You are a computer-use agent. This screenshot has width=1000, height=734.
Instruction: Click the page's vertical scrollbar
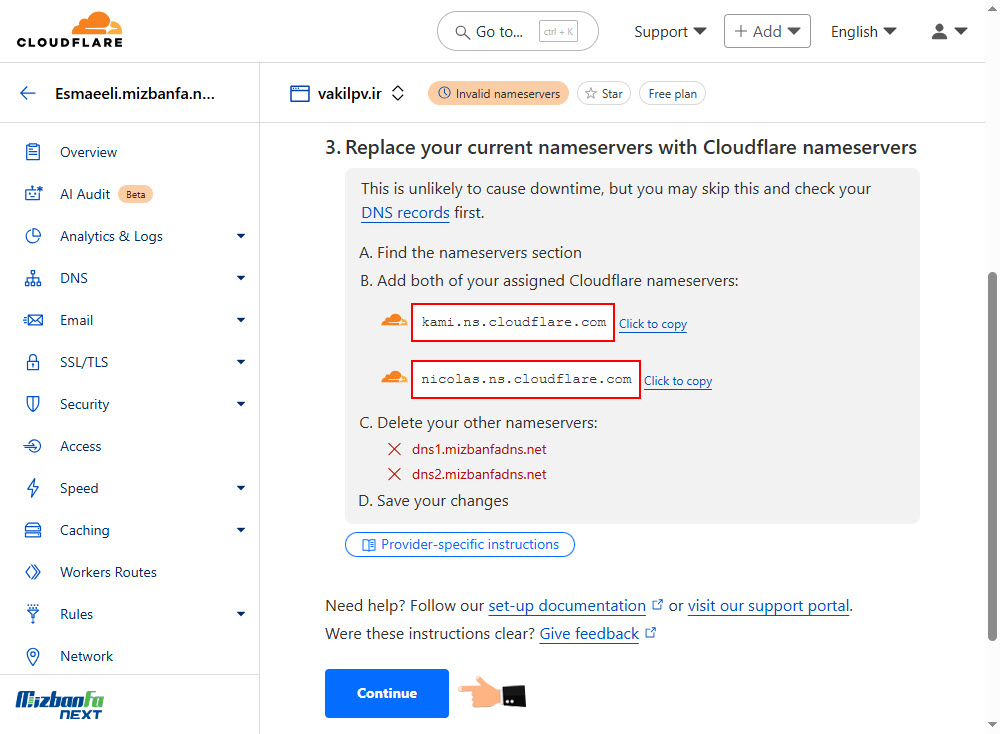(992, 456)
